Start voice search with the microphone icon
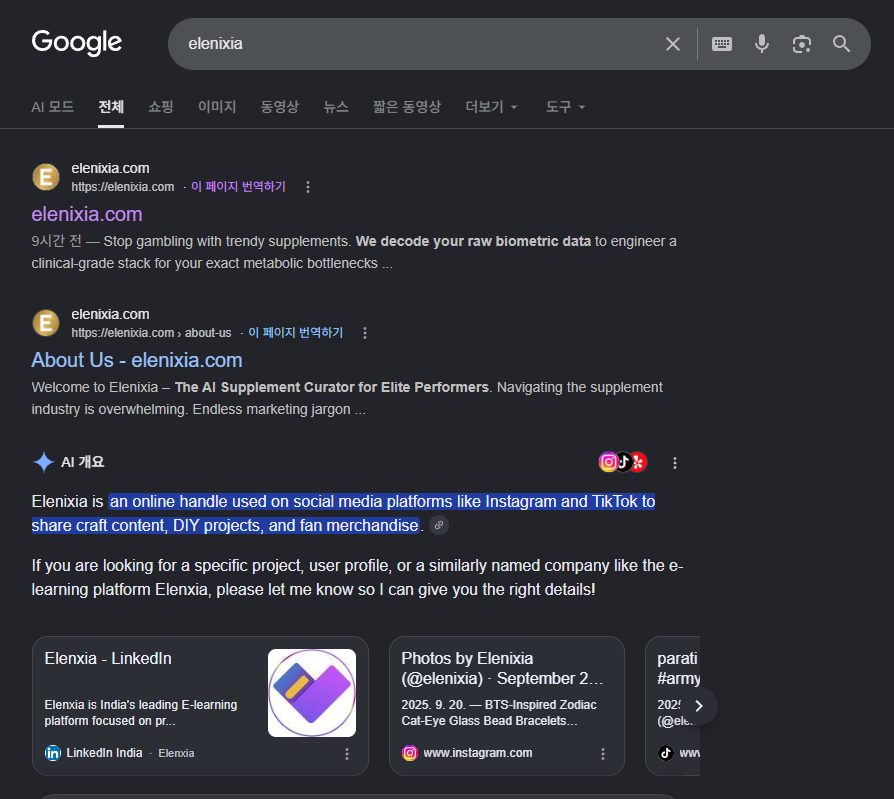 (x=762, y=44)
